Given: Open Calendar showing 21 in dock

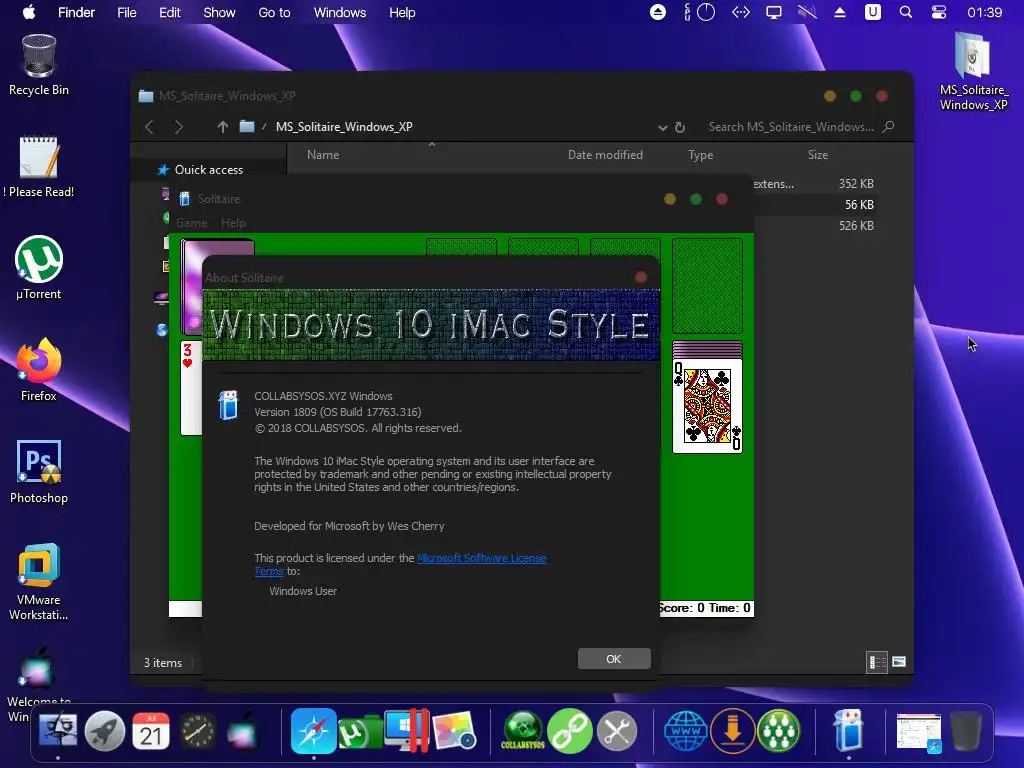Looking at the screenshot, I should pyautogui.click(x=151, y=731).
